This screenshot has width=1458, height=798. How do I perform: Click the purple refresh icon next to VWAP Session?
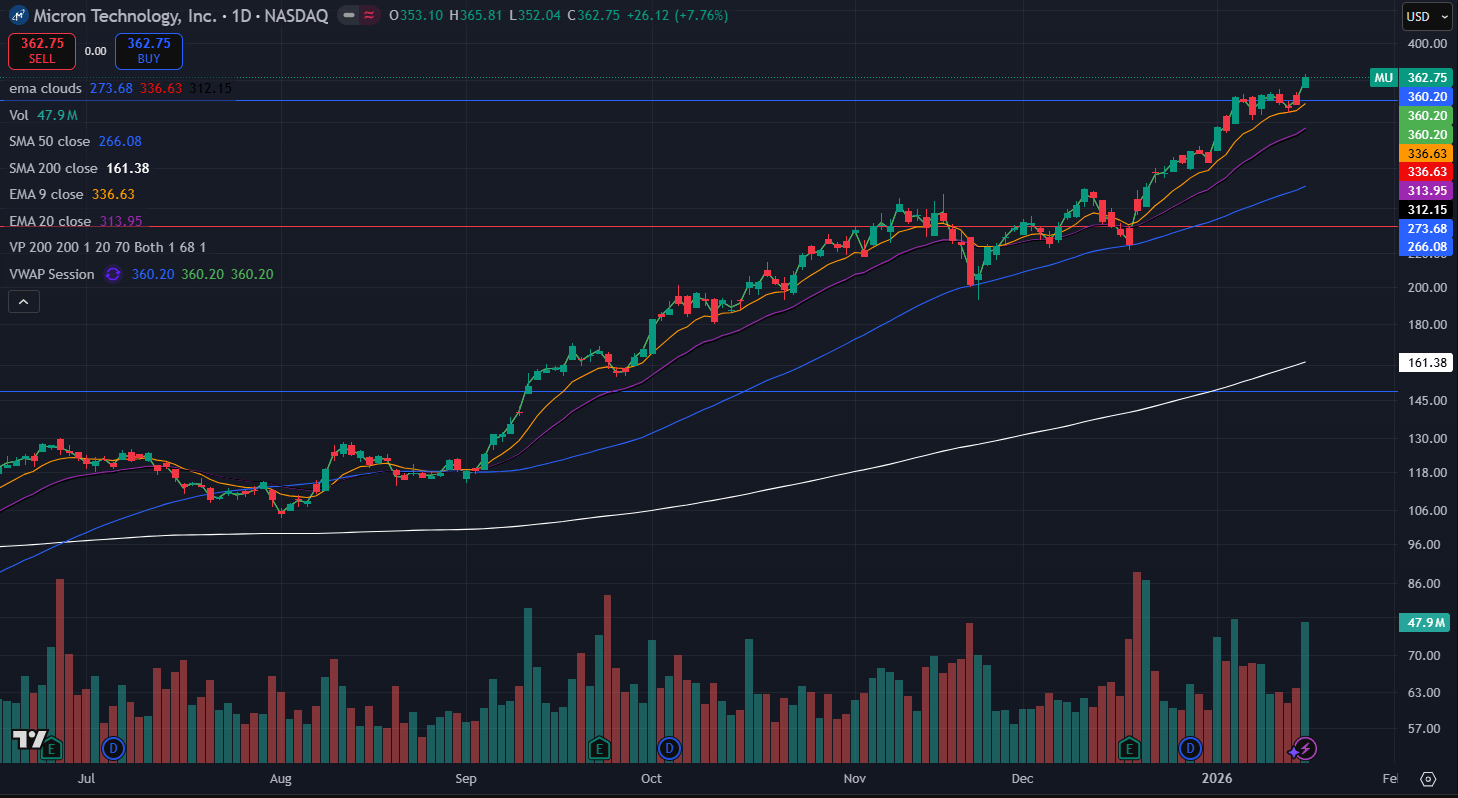point(112,274)
